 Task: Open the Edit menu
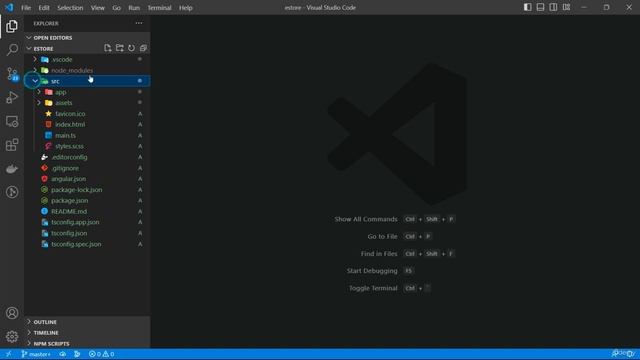(44, 8)
